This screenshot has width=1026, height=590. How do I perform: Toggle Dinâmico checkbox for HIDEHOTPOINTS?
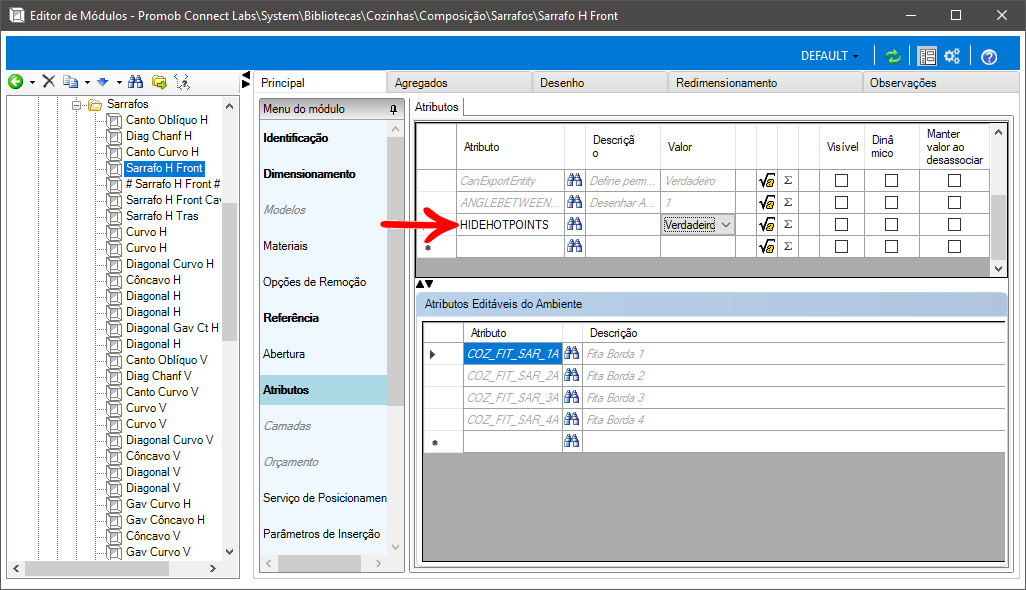coord(891,224)
